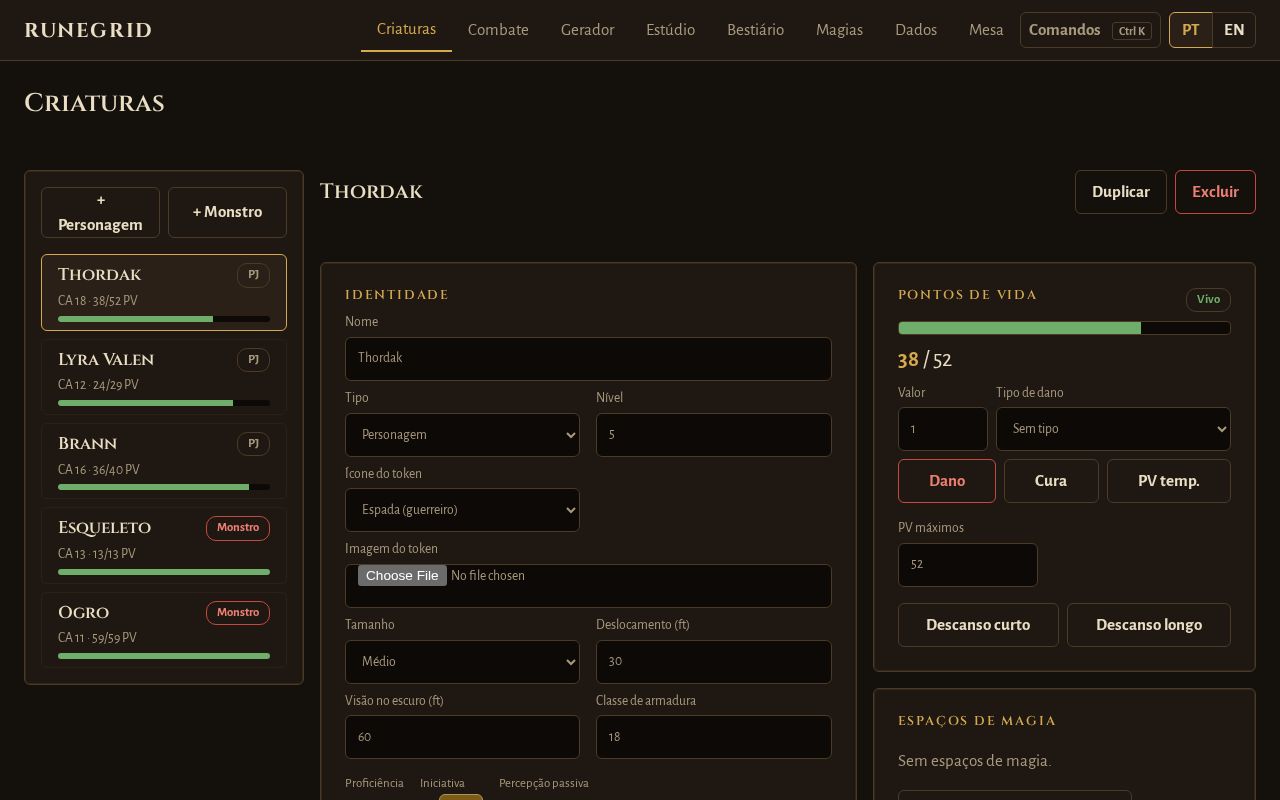Duplicate the Thordak creature
1280x800 pixels.
[1120, 192]
